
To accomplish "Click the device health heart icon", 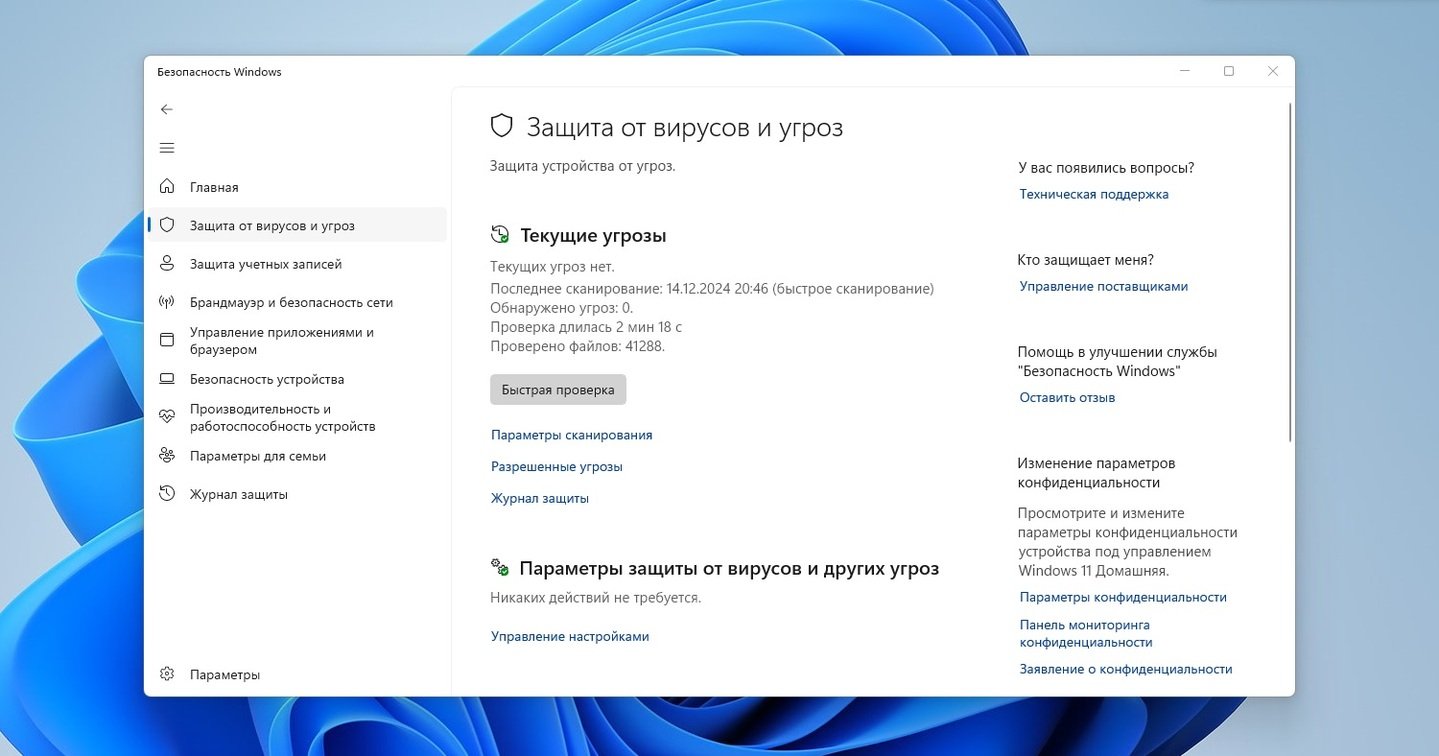I will [167, 417].
